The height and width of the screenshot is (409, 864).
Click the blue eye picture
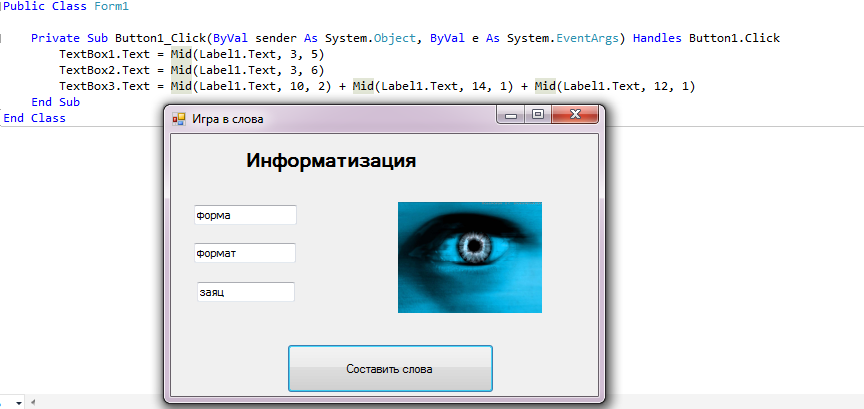(x=469, y=257)
